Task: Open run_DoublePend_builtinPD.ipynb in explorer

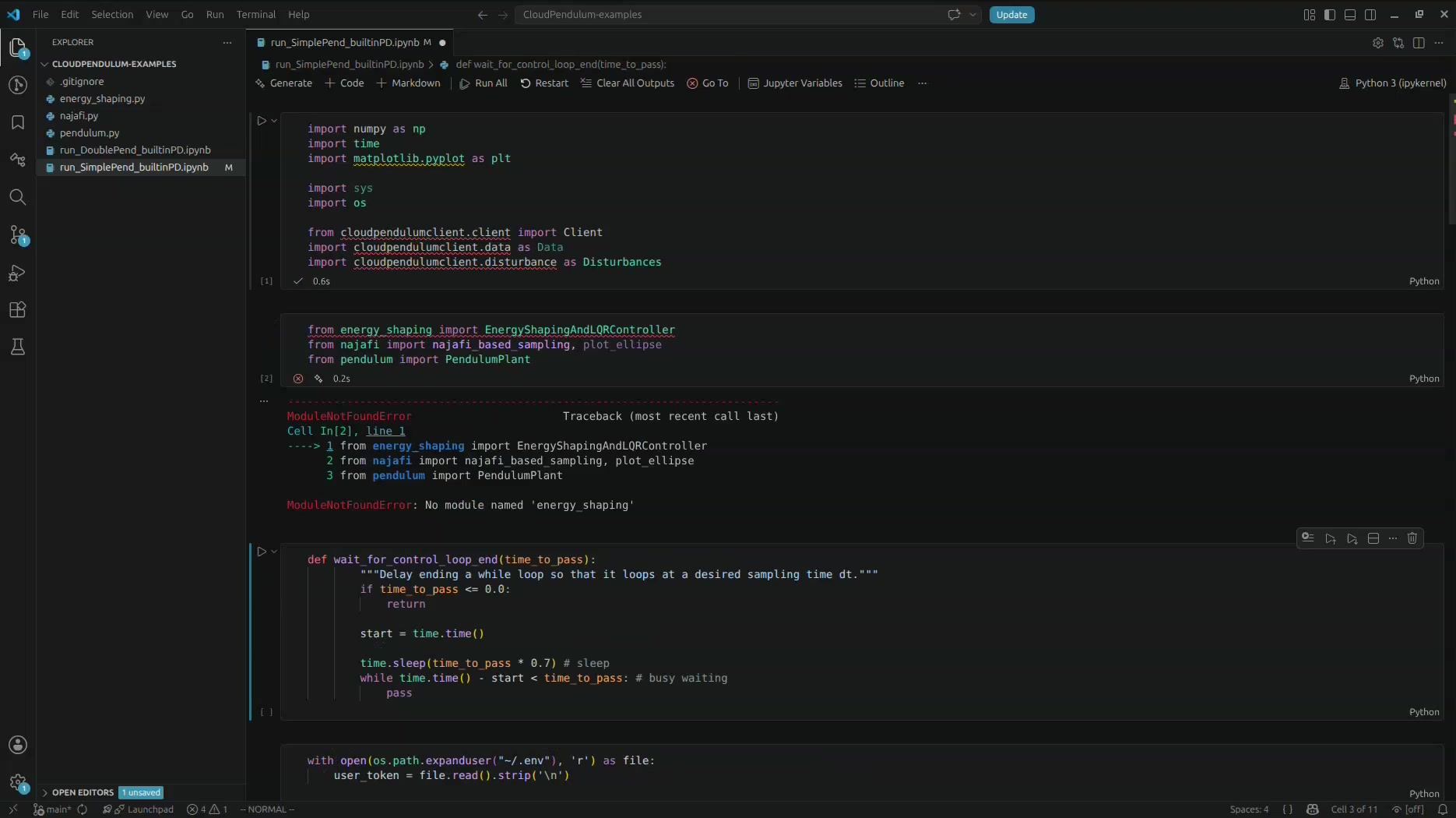Action: pyautogui.click(x=135, y=150)
